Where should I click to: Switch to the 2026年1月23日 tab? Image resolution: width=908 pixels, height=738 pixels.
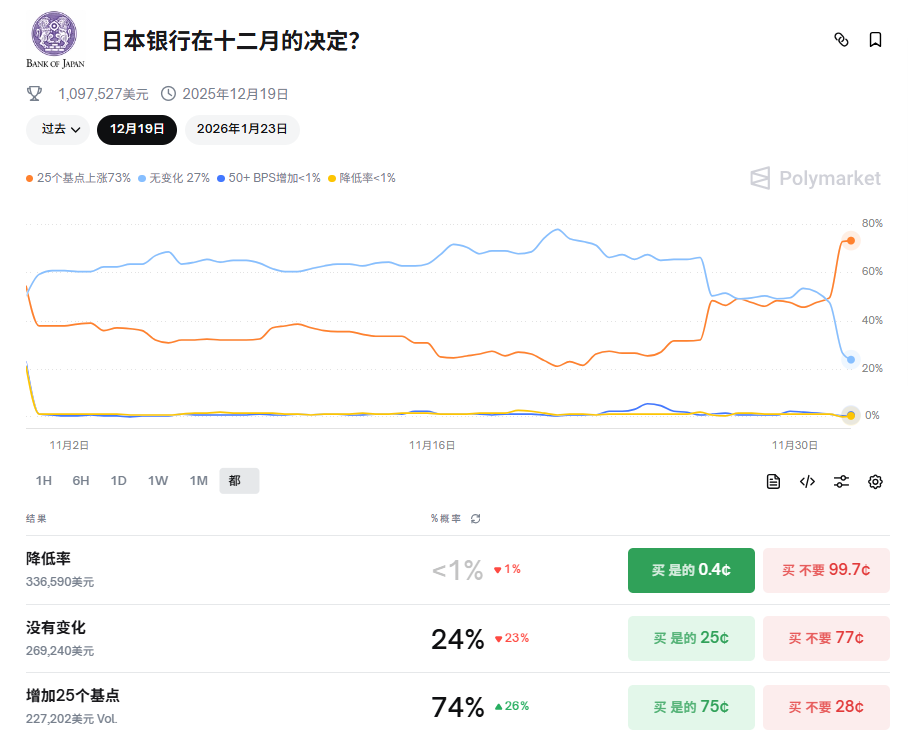point(242,130)
